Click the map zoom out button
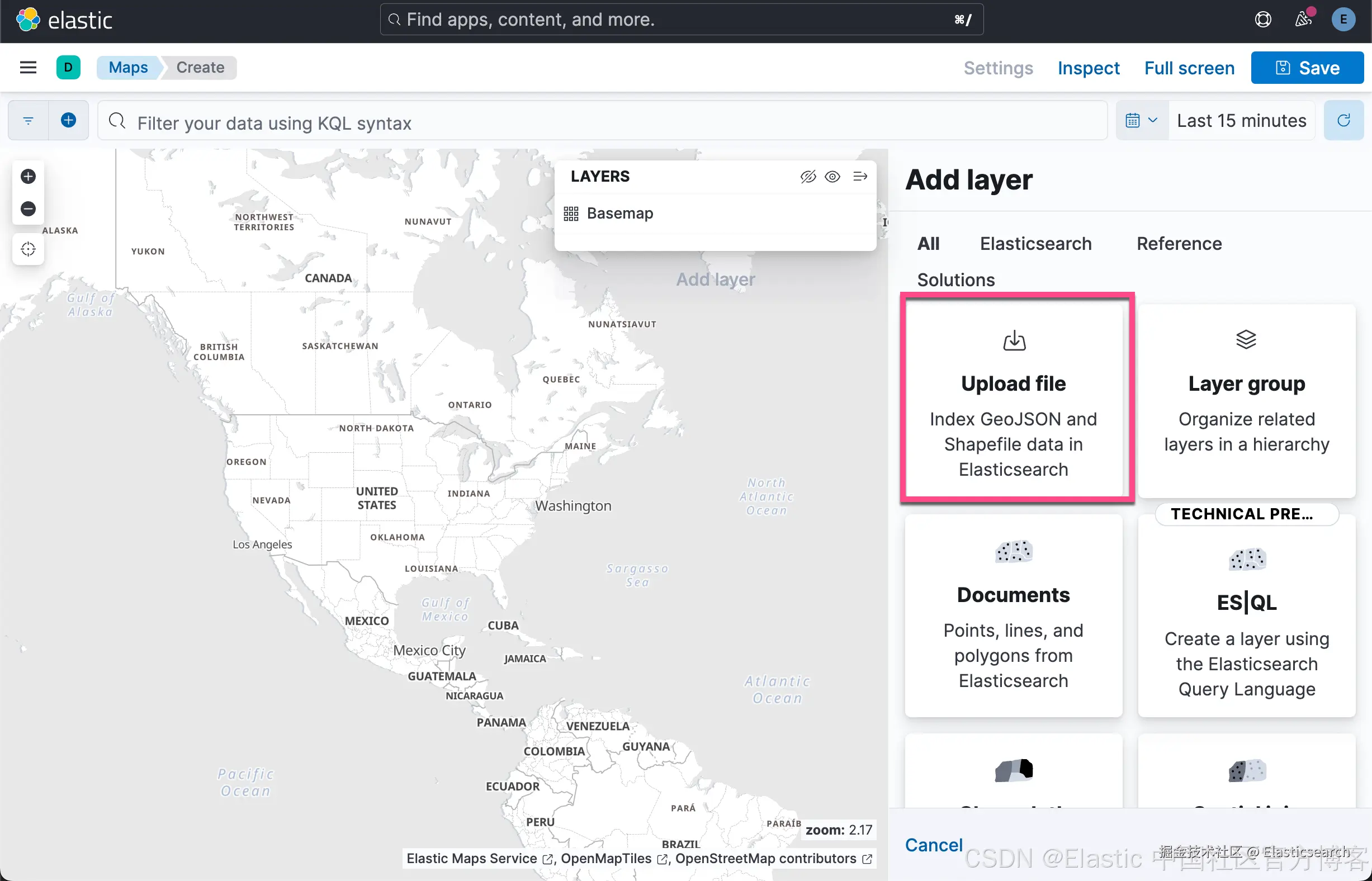 28,209
